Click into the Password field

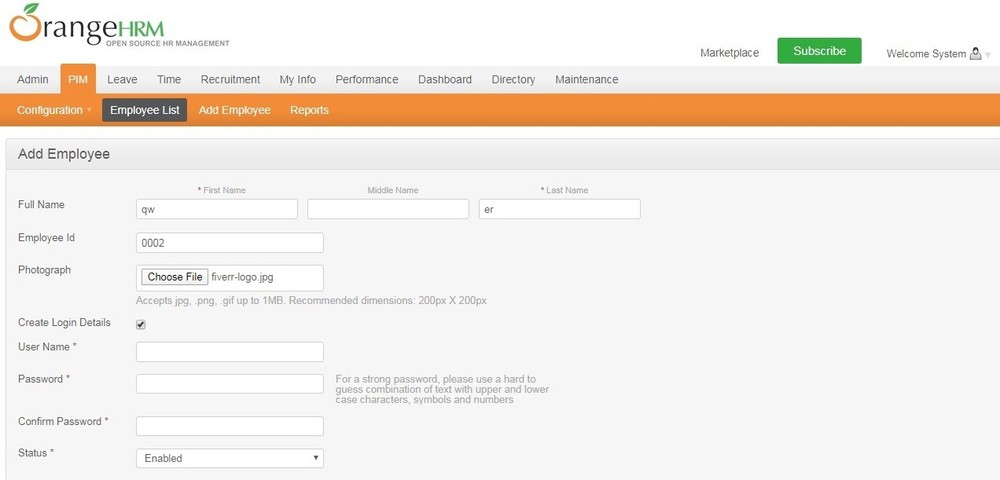coord(230,384)
